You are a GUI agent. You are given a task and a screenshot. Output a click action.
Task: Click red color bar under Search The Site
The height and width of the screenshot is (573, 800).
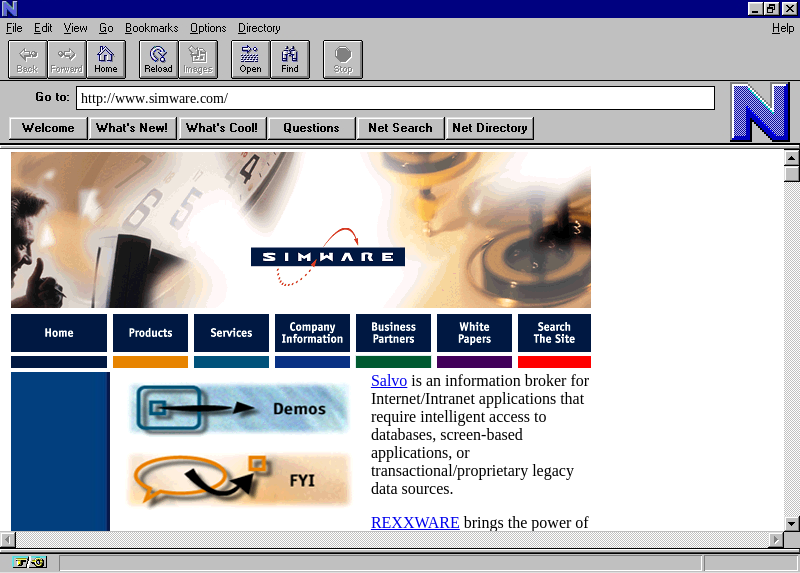[x=555, y=362]
